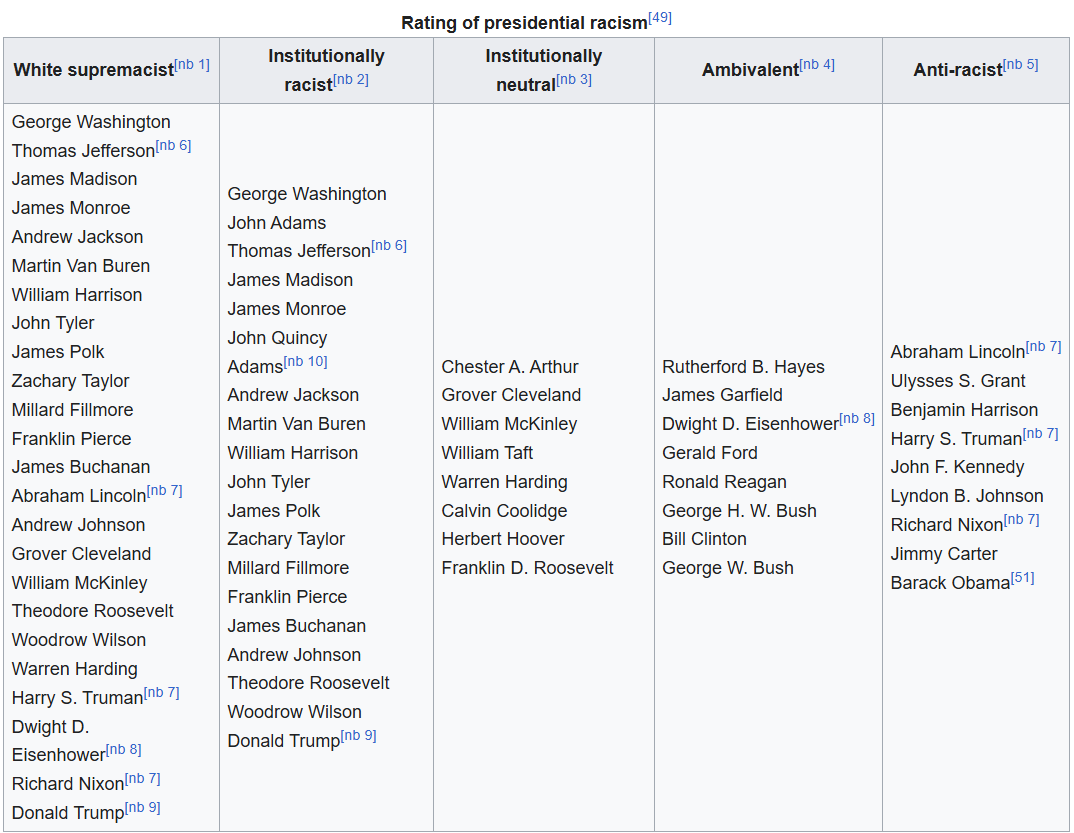The height and width of the screenshot is (833, 1074).
Task: Click the nb 10 note after John Quincy Adams
Action: coord(305,362)
